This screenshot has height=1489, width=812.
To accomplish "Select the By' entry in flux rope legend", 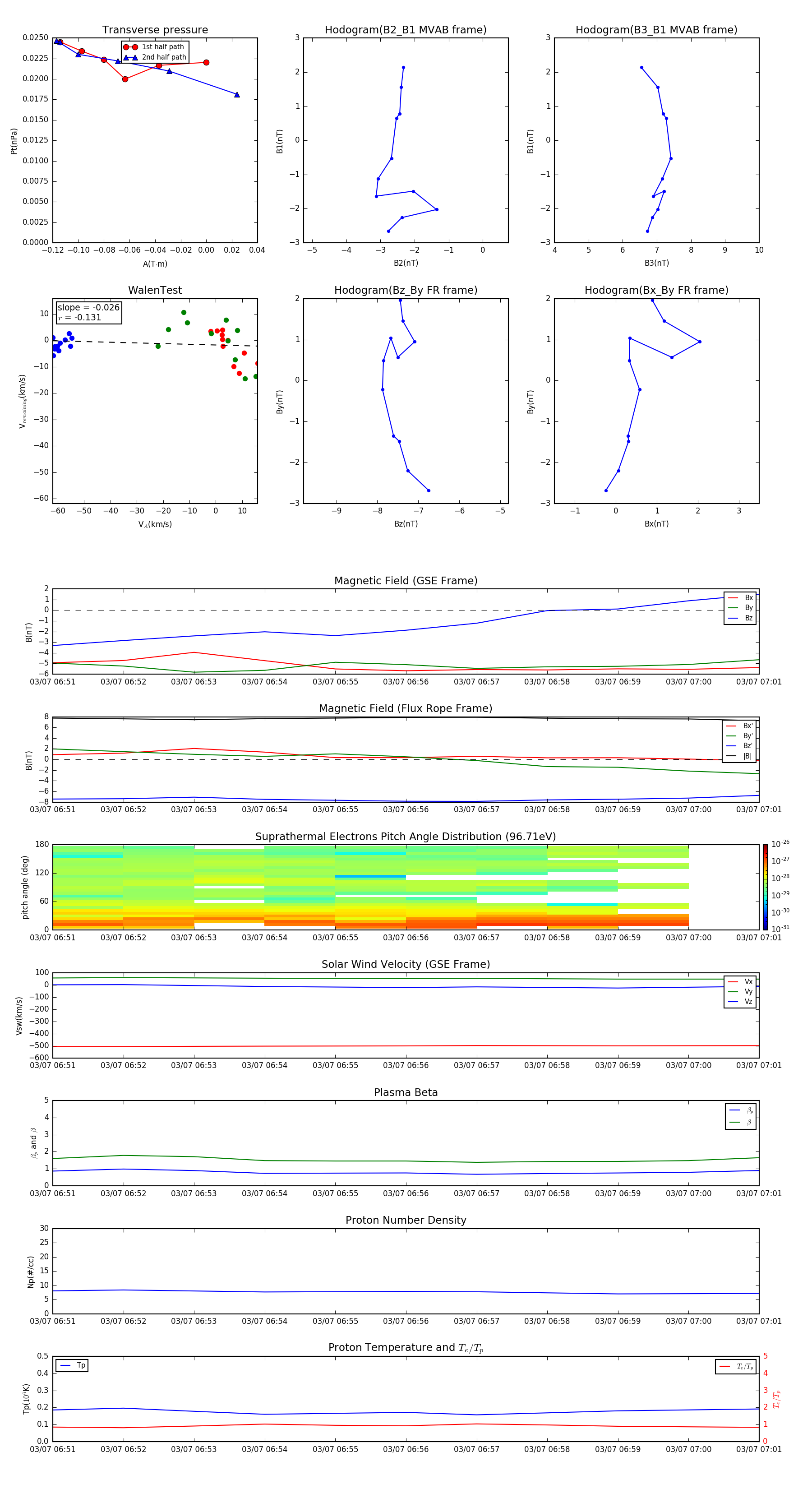I will pos(740,736).
